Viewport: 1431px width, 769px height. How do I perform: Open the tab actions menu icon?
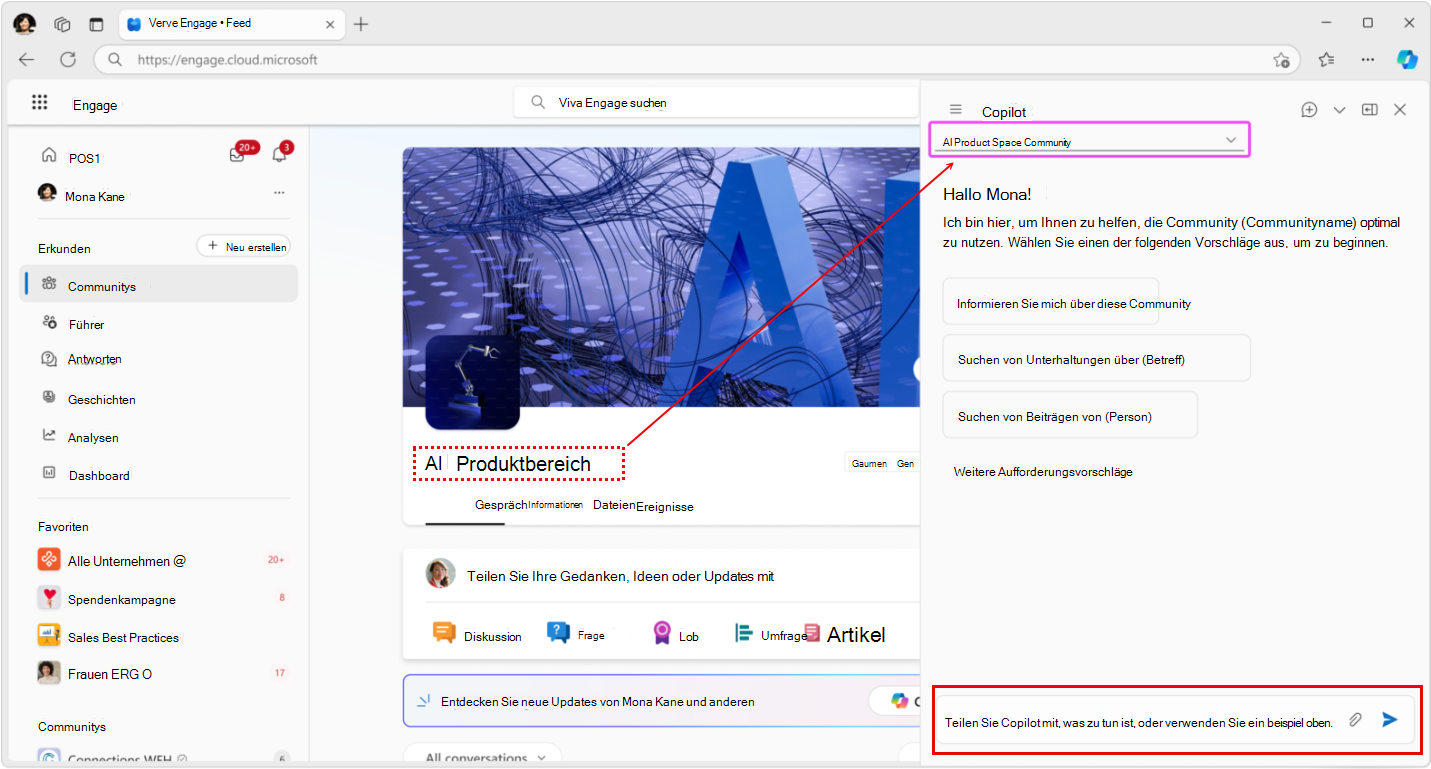tap(96, 24)
